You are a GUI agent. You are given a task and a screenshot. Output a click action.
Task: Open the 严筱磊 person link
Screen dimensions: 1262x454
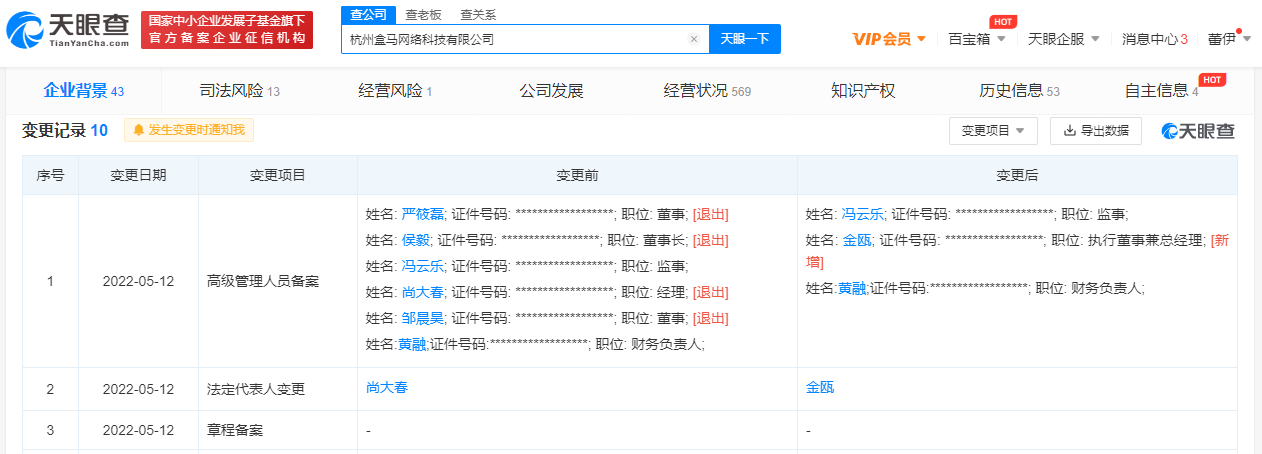pos(421,214)
